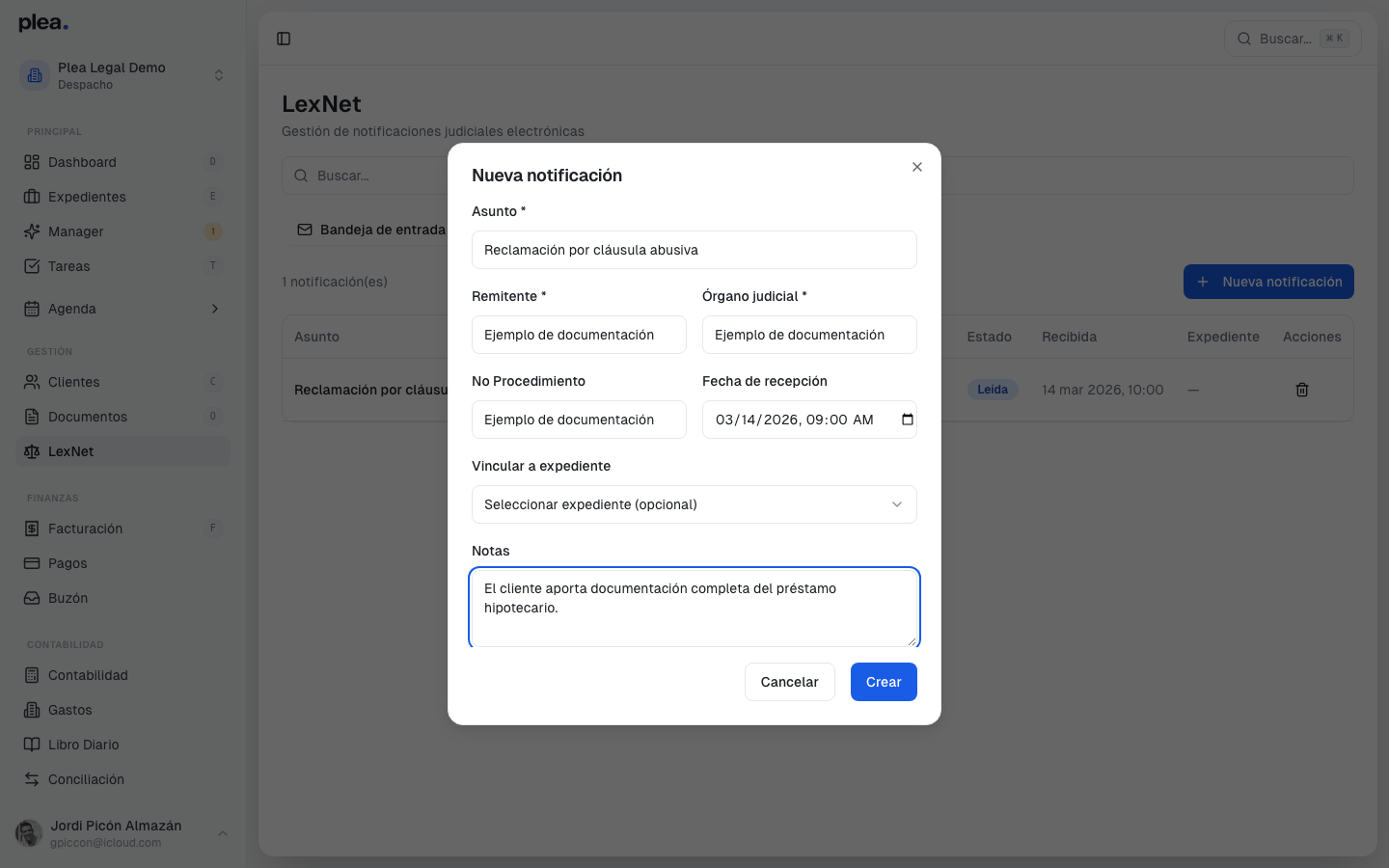Screen dimensions: 1389x868
Task: Click the LexNet scales icon
Action: (32, 451)
